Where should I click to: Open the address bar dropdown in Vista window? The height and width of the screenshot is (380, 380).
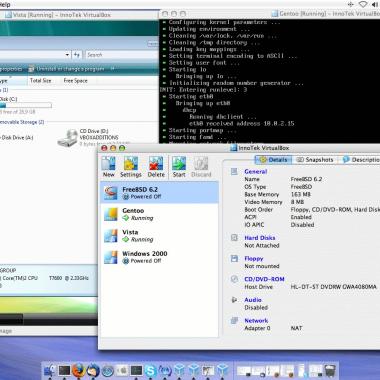[67, 55]
